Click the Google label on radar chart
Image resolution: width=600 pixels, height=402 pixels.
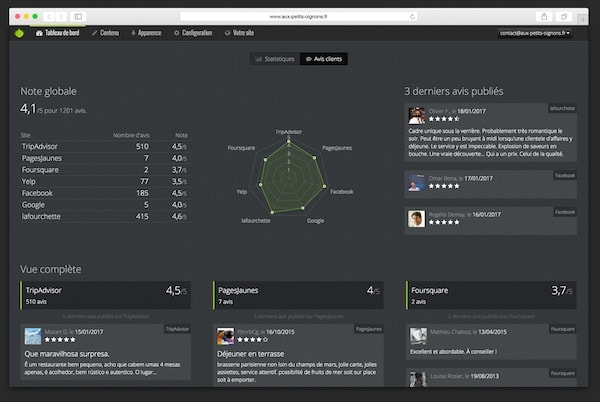pos(315,221)
